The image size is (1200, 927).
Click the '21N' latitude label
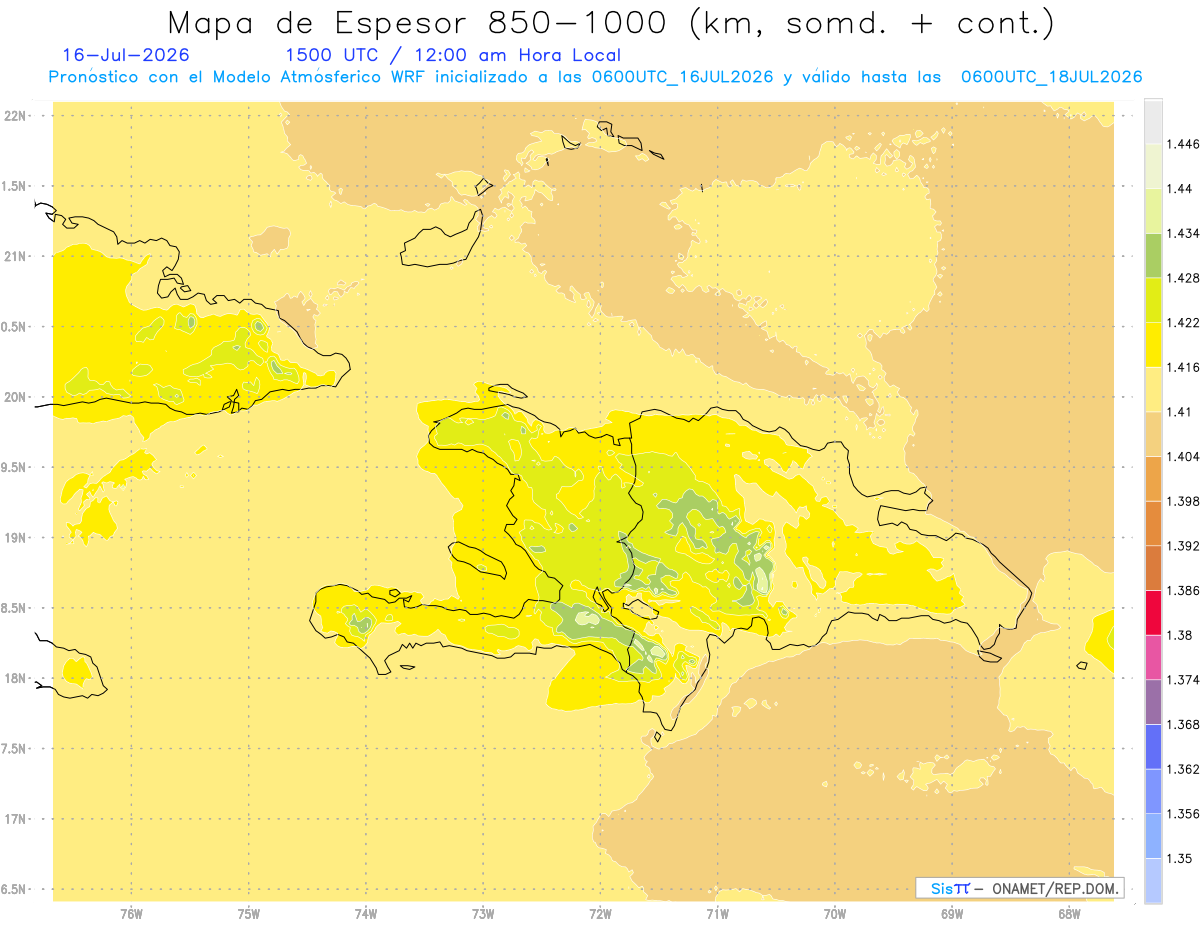17,257
